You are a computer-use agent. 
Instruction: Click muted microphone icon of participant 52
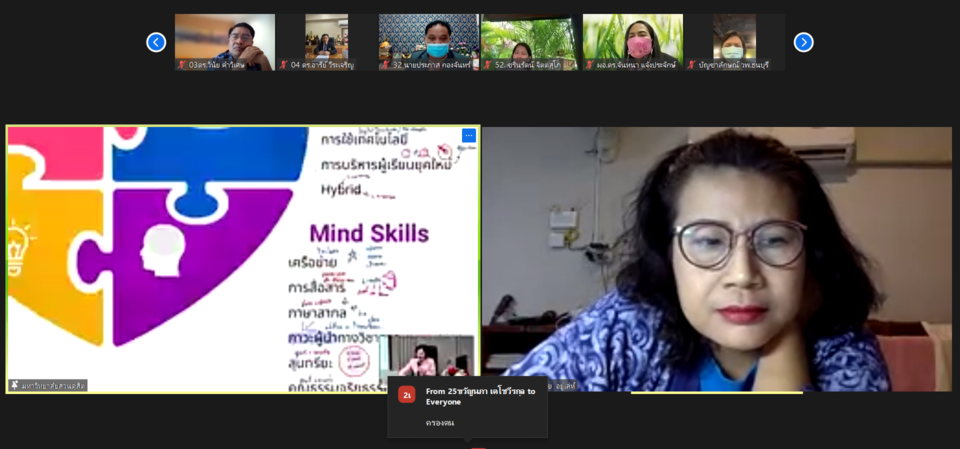[488, 64]
